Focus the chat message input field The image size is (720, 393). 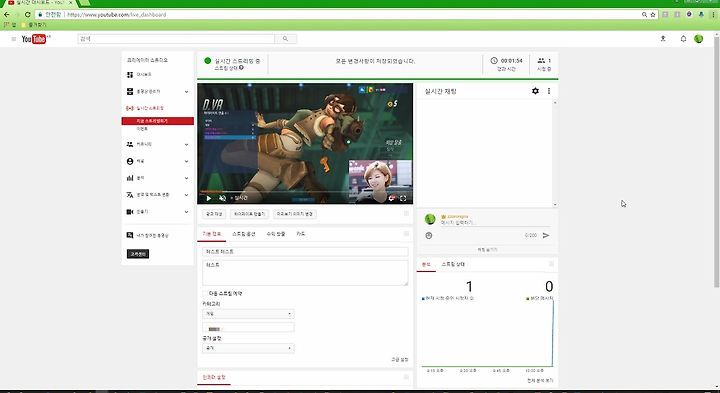(x=495, y=223)
